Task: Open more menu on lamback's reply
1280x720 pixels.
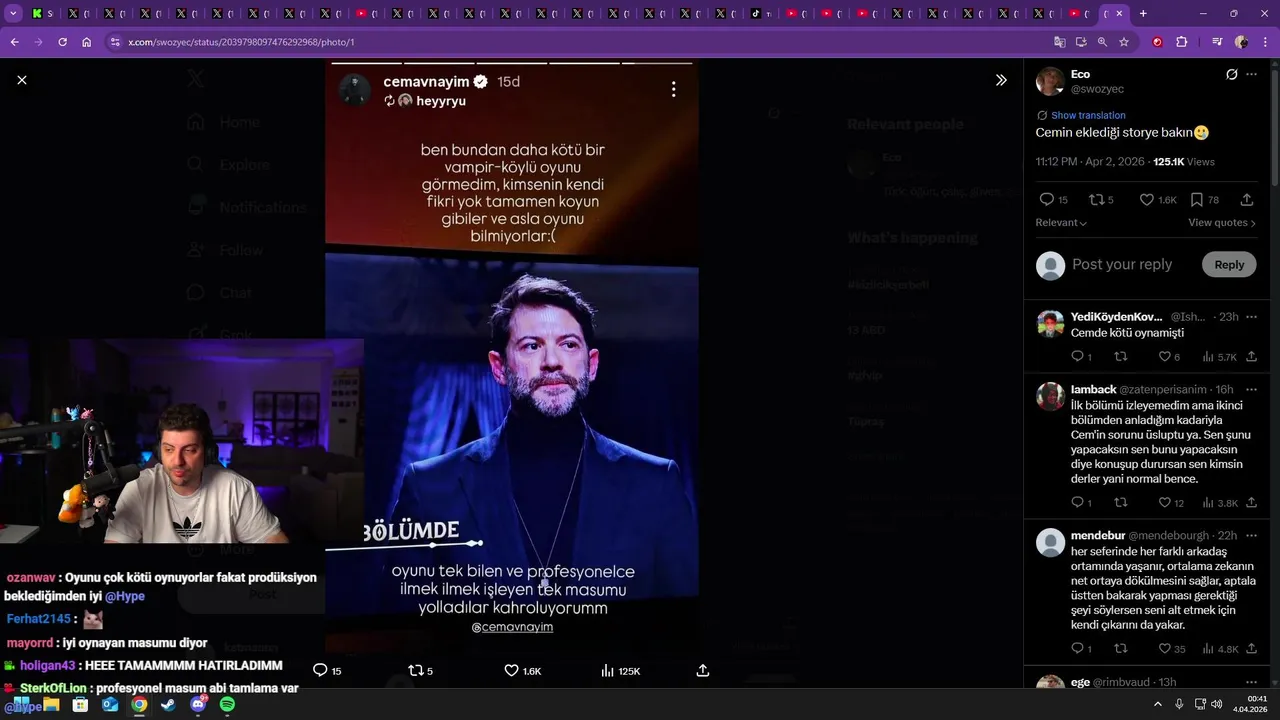Action: click(1251, 389)
